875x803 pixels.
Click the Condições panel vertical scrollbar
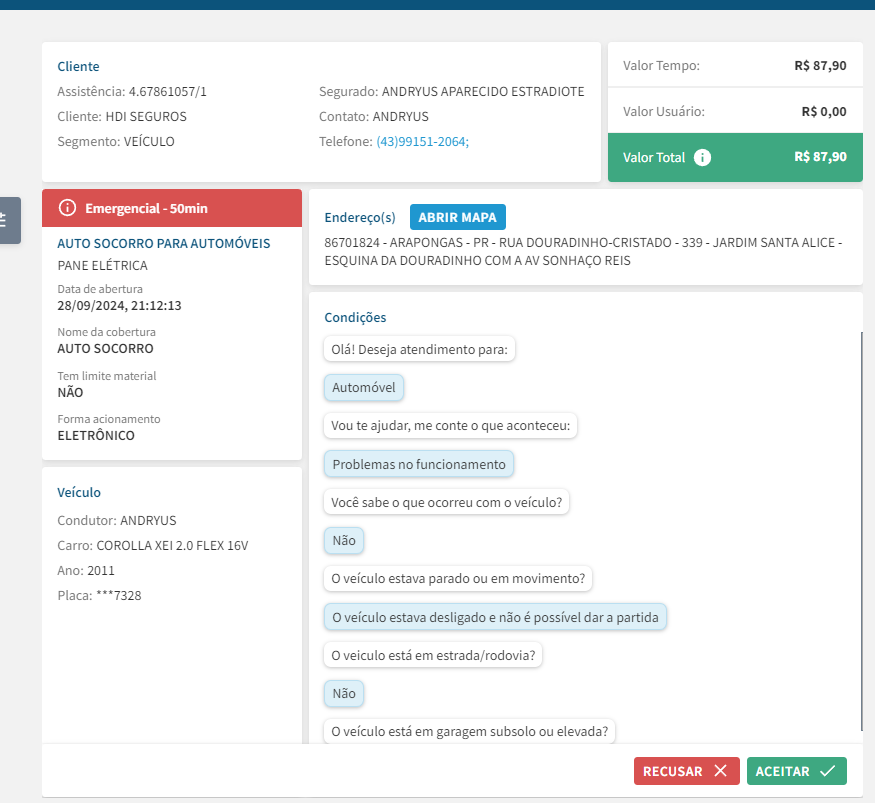point(861,530)
